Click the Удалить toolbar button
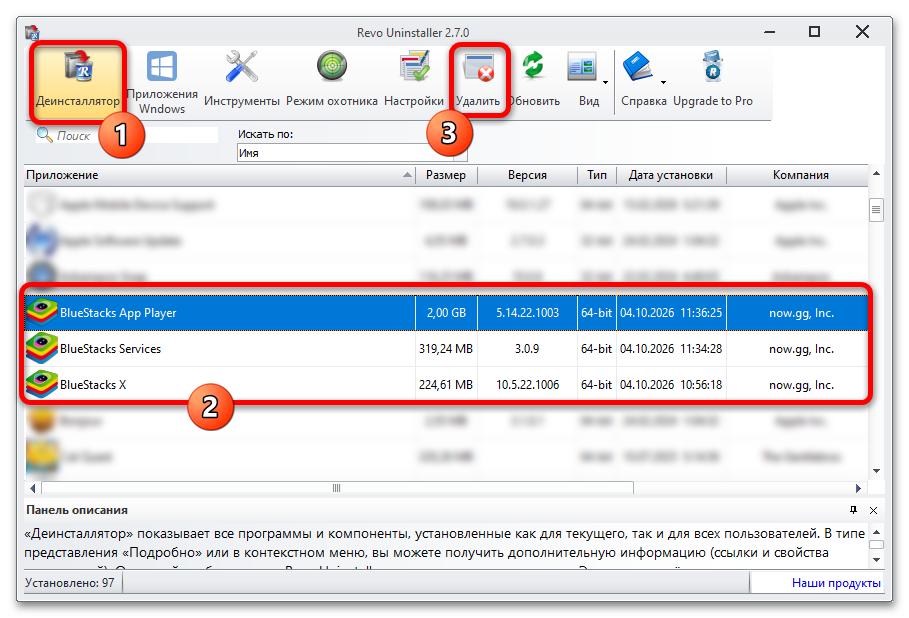This screenshot has width=909, height=618. [478, 81]
